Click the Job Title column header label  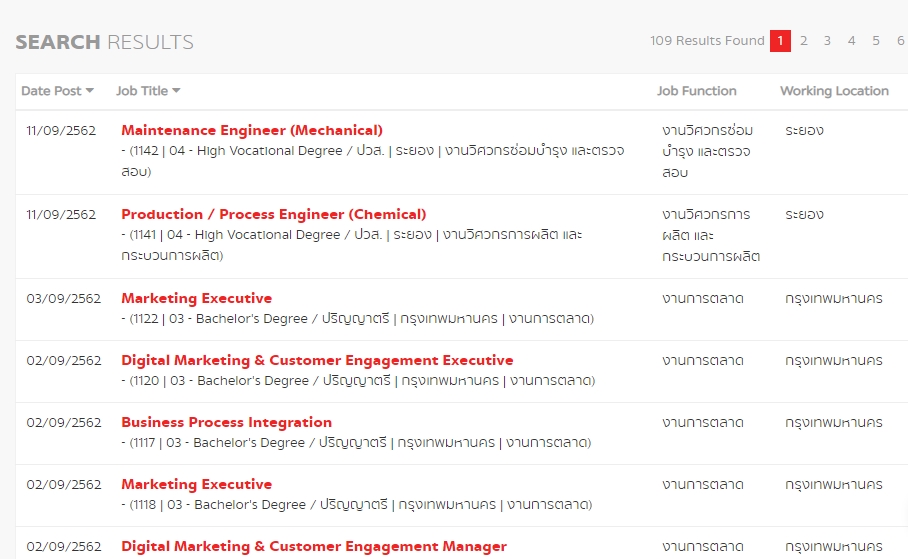tap(142, 91)
